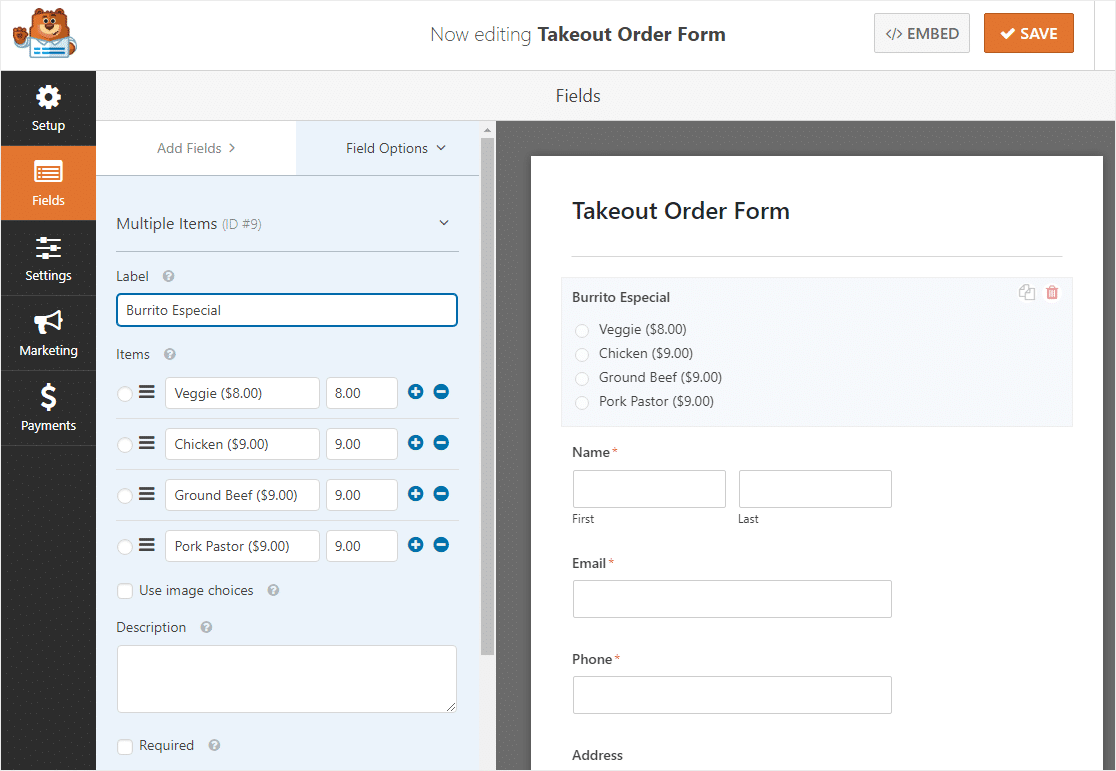Viewport: 1116px width, 771px height.
Task: Select Ground Beef ($9.00) in form preview
Action: coord(582,379)
